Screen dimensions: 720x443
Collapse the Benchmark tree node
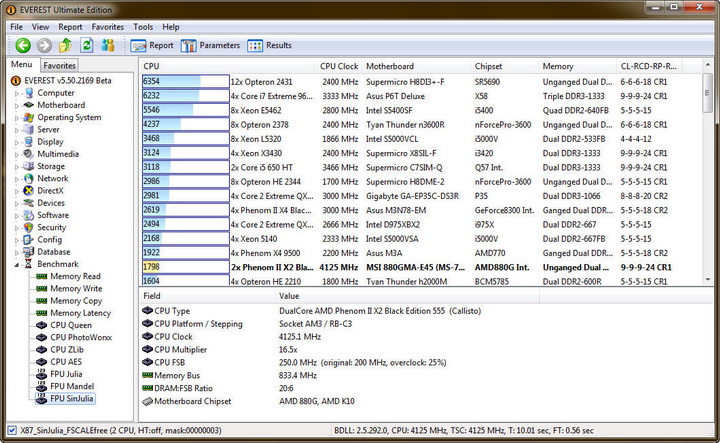[x=17, y=264]
